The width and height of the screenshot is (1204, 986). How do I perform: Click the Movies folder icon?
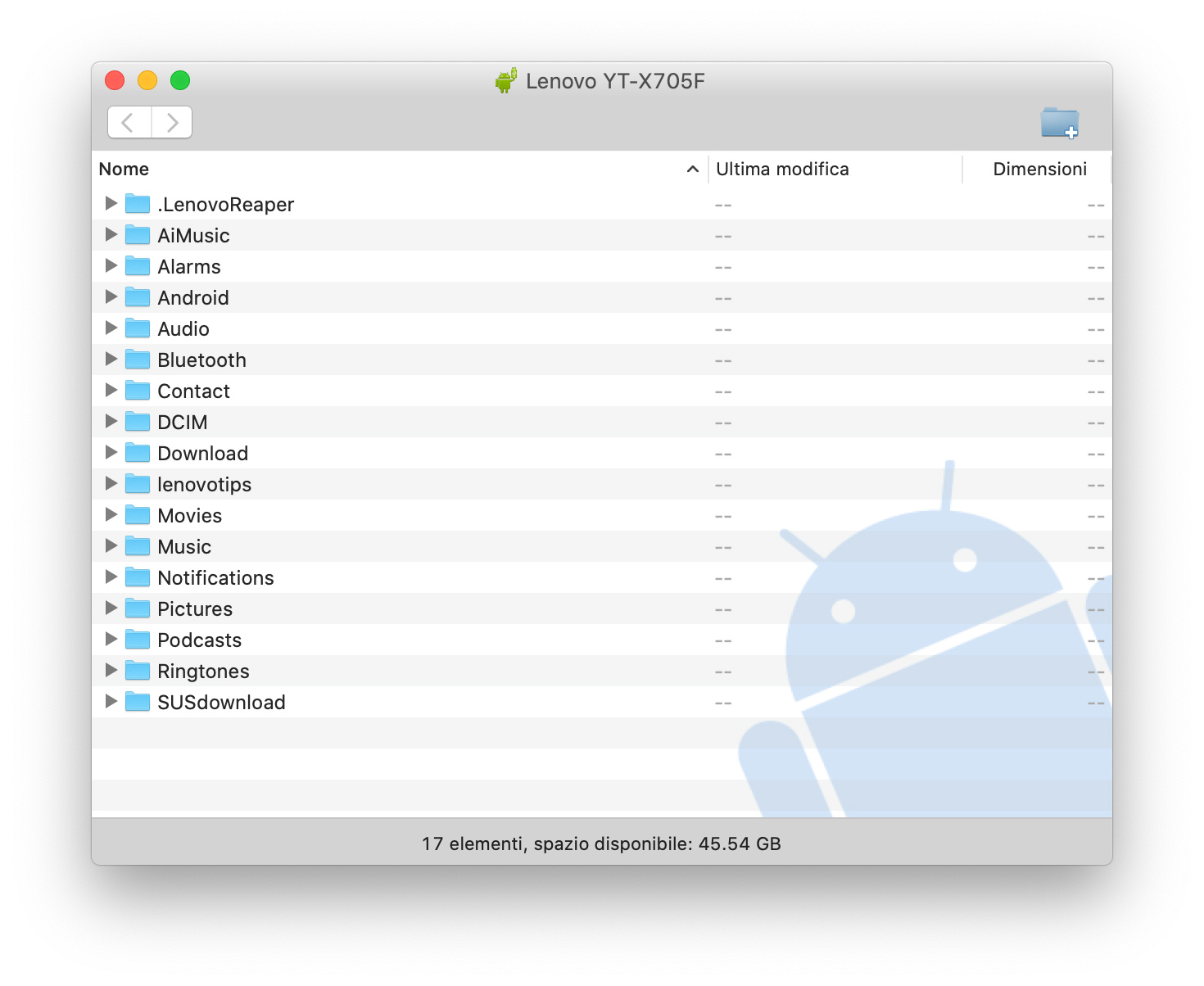(138, 514)
